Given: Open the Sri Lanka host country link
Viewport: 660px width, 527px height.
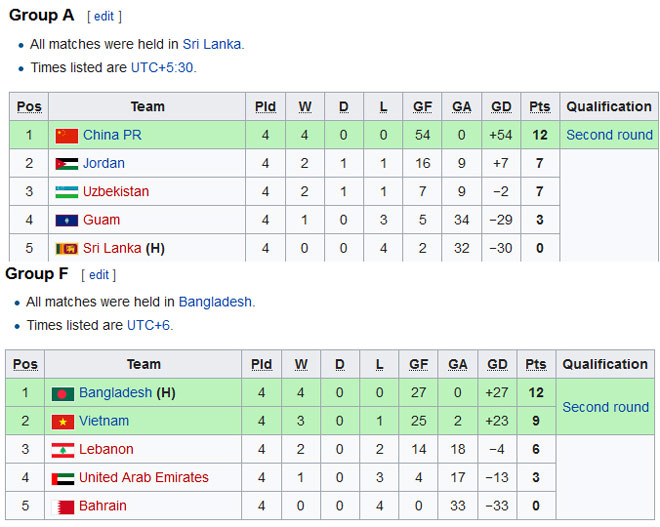Looking at the screenshot, I should [212, 44].
